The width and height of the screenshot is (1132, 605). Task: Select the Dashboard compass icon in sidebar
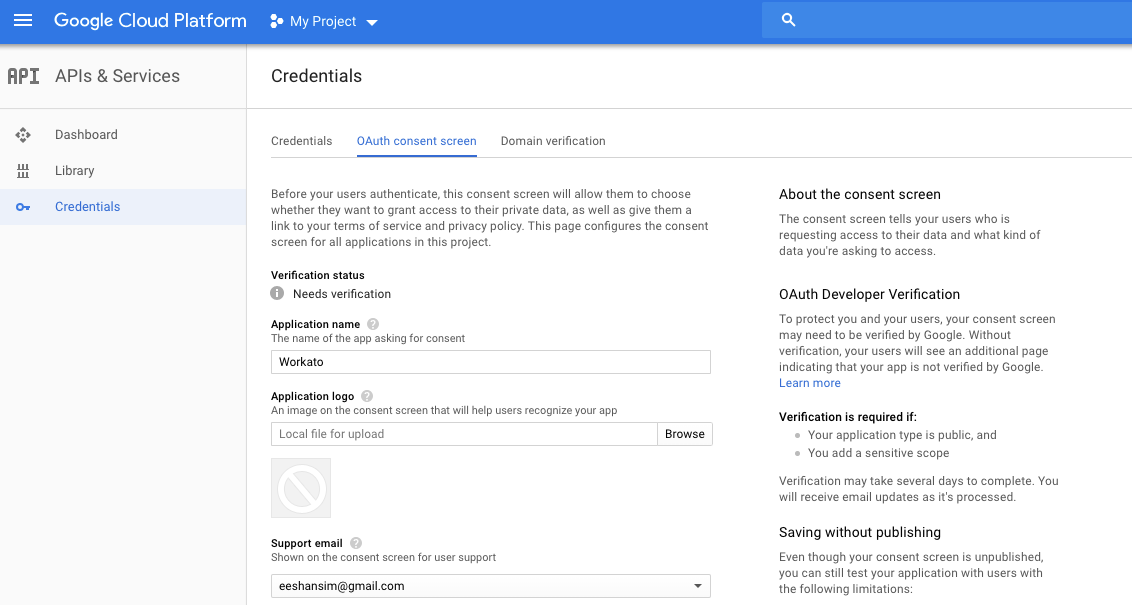(22, 134)
